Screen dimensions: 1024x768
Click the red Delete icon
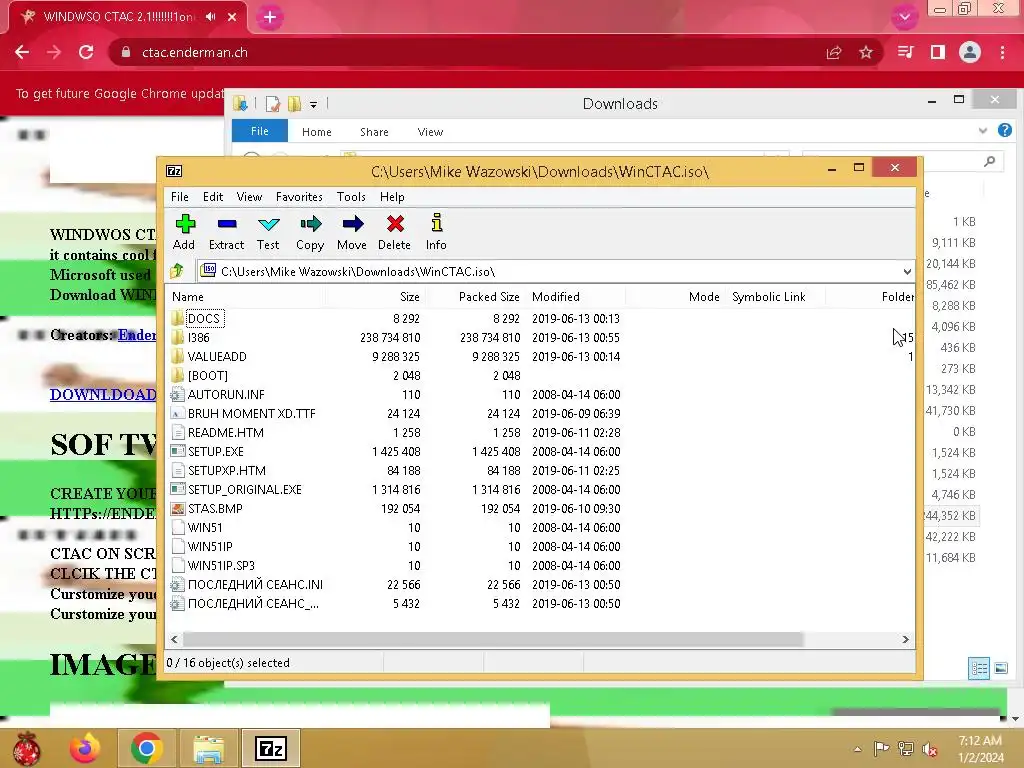394,232
